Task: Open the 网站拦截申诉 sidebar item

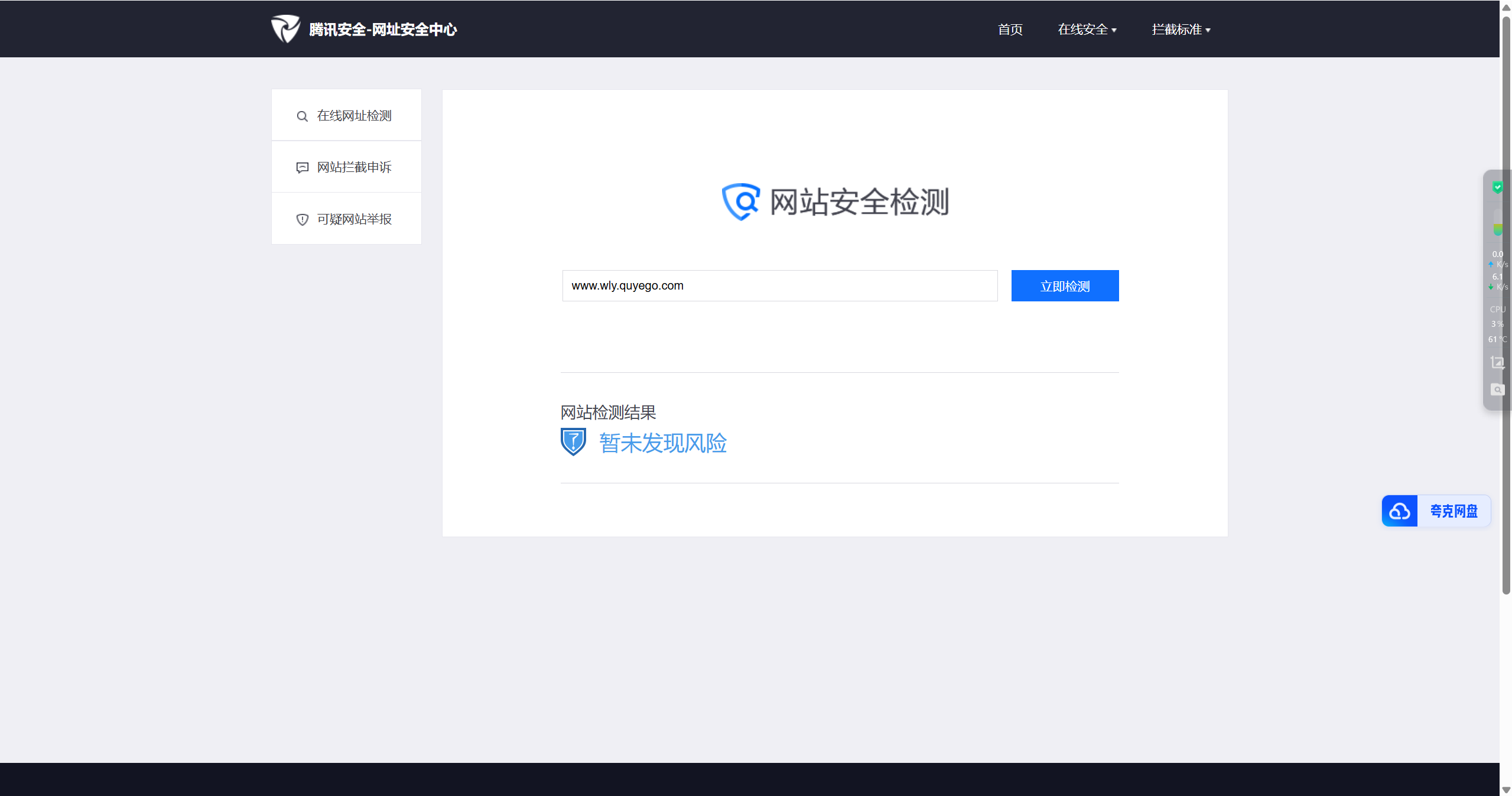Action: [x=354, y=167]
